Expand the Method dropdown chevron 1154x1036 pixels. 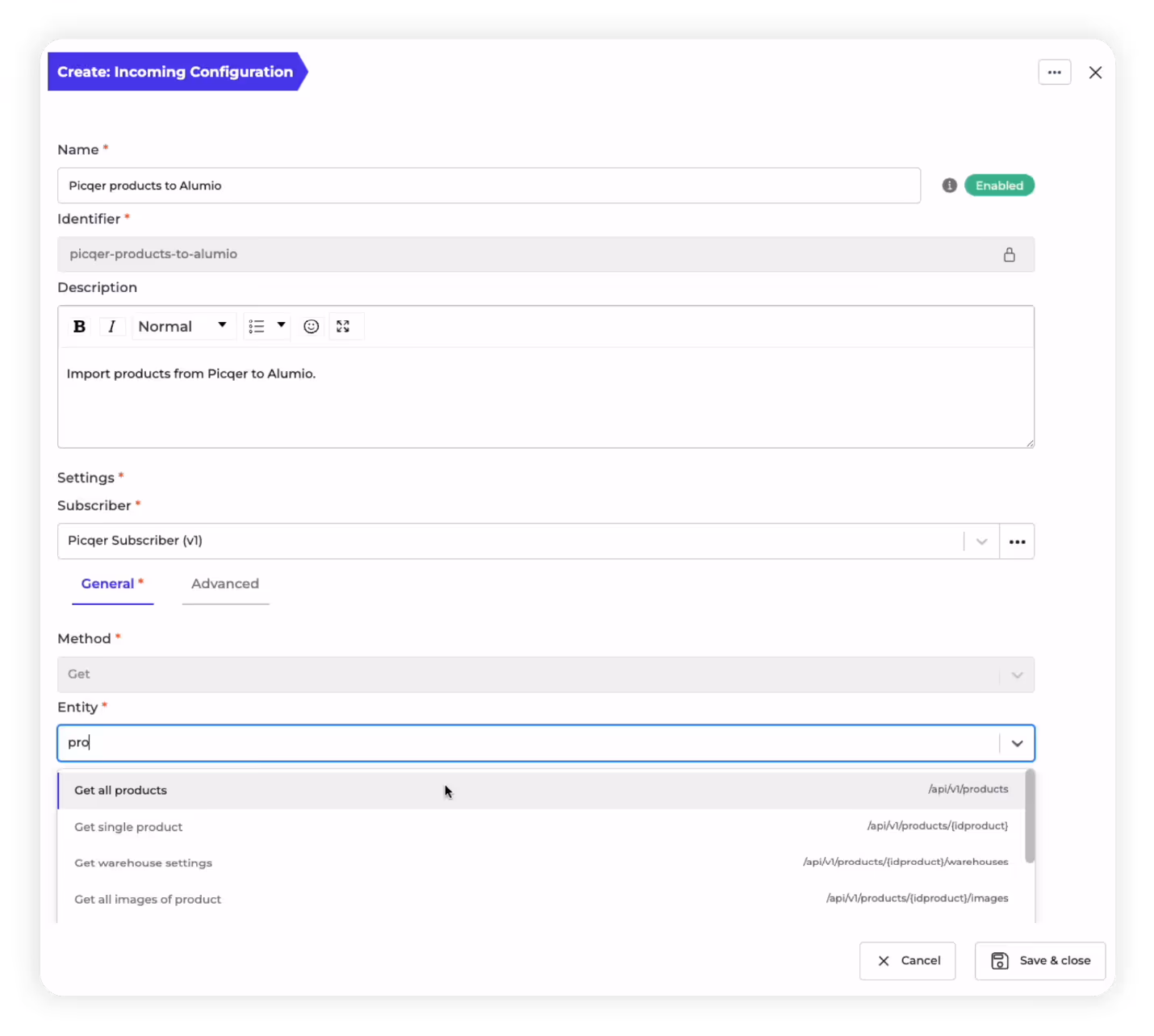(x=1017, y=675)
